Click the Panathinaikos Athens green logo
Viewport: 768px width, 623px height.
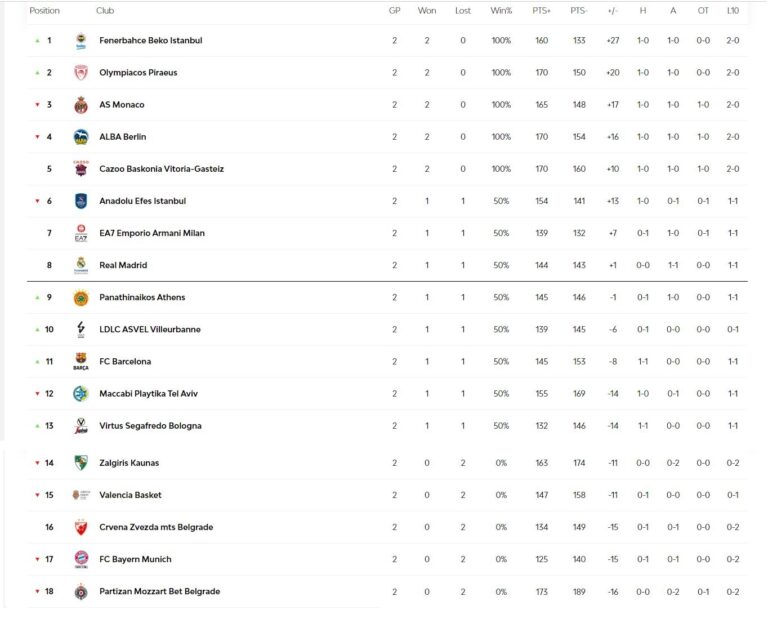click(81, 297)
